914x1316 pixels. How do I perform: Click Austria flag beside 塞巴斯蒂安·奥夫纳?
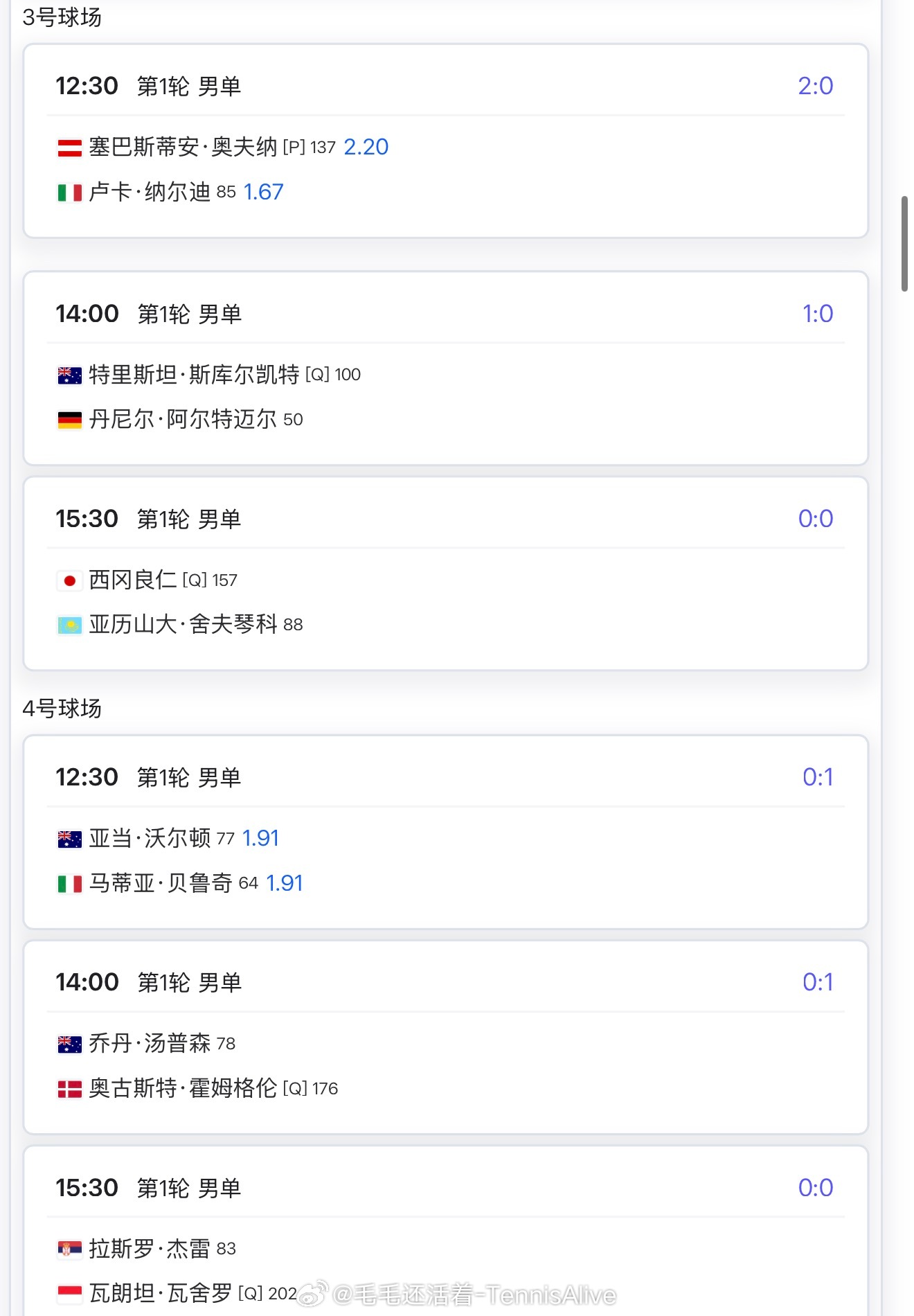tap(69, 148)
